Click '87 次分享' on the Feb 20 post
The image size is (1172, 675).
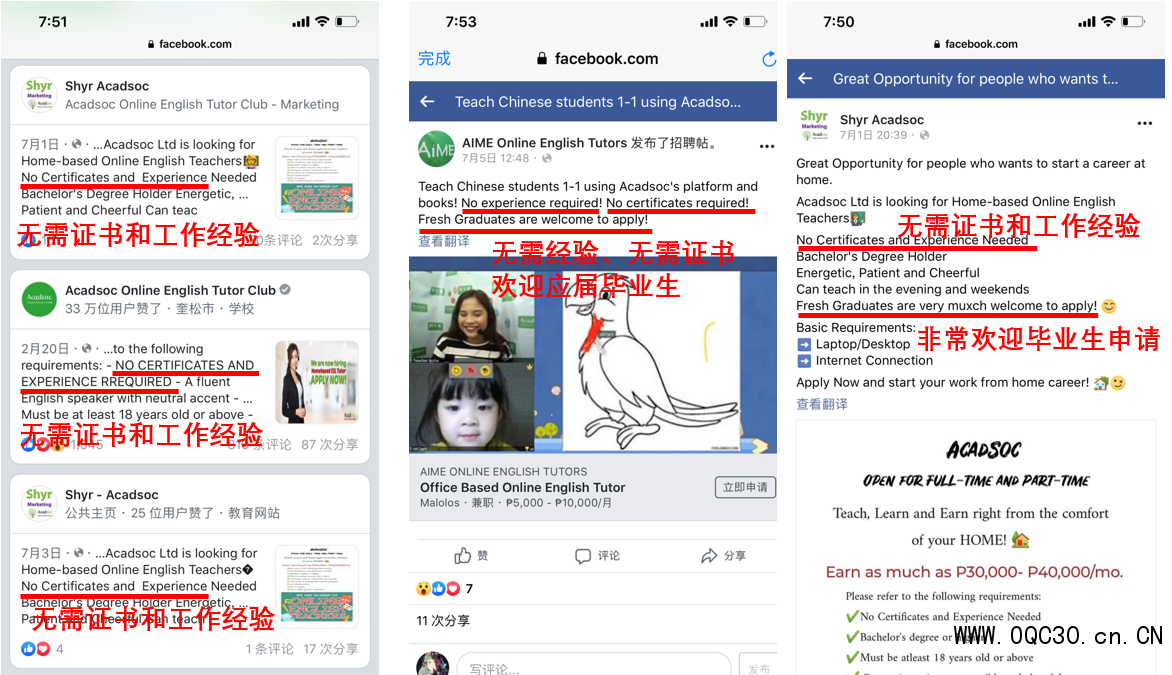330,444
